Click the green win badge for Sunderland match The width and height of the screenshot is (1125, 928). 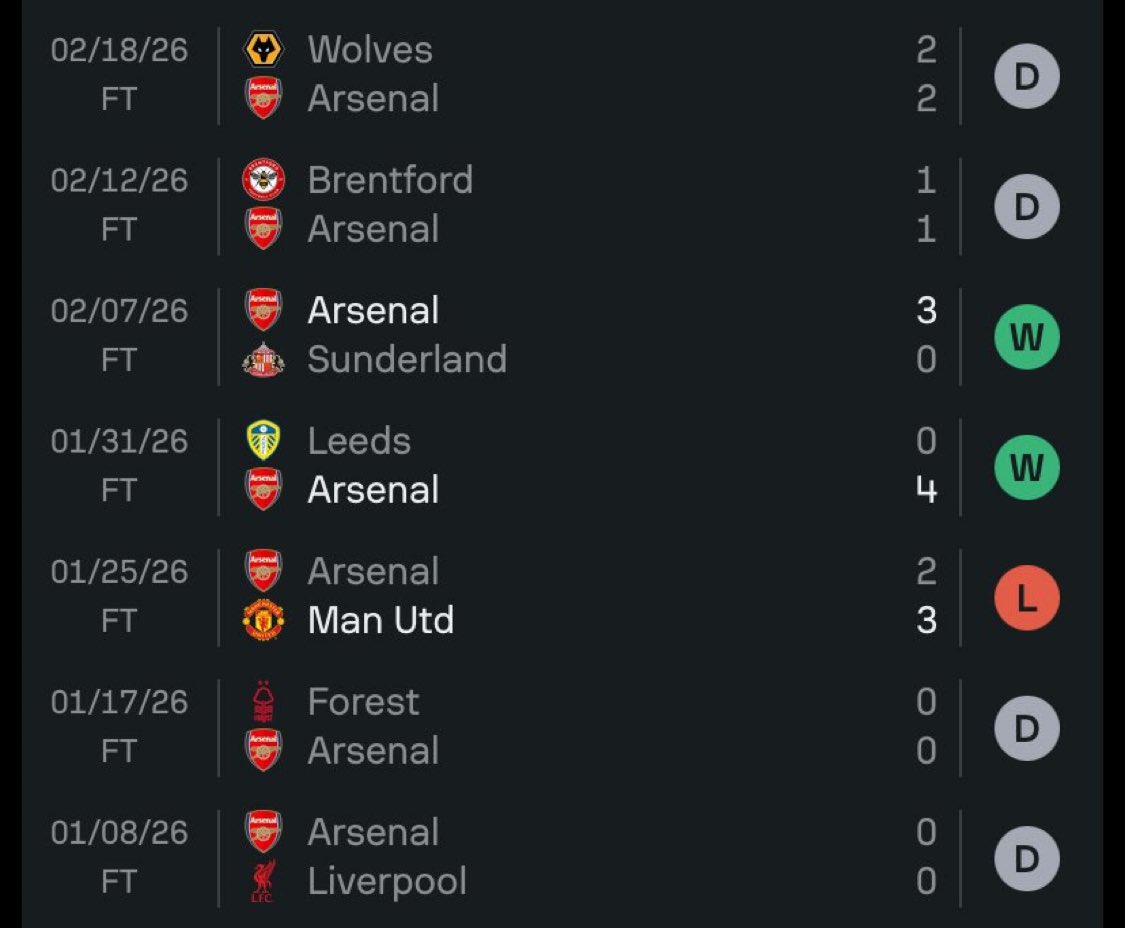[x=1027, y=337]
